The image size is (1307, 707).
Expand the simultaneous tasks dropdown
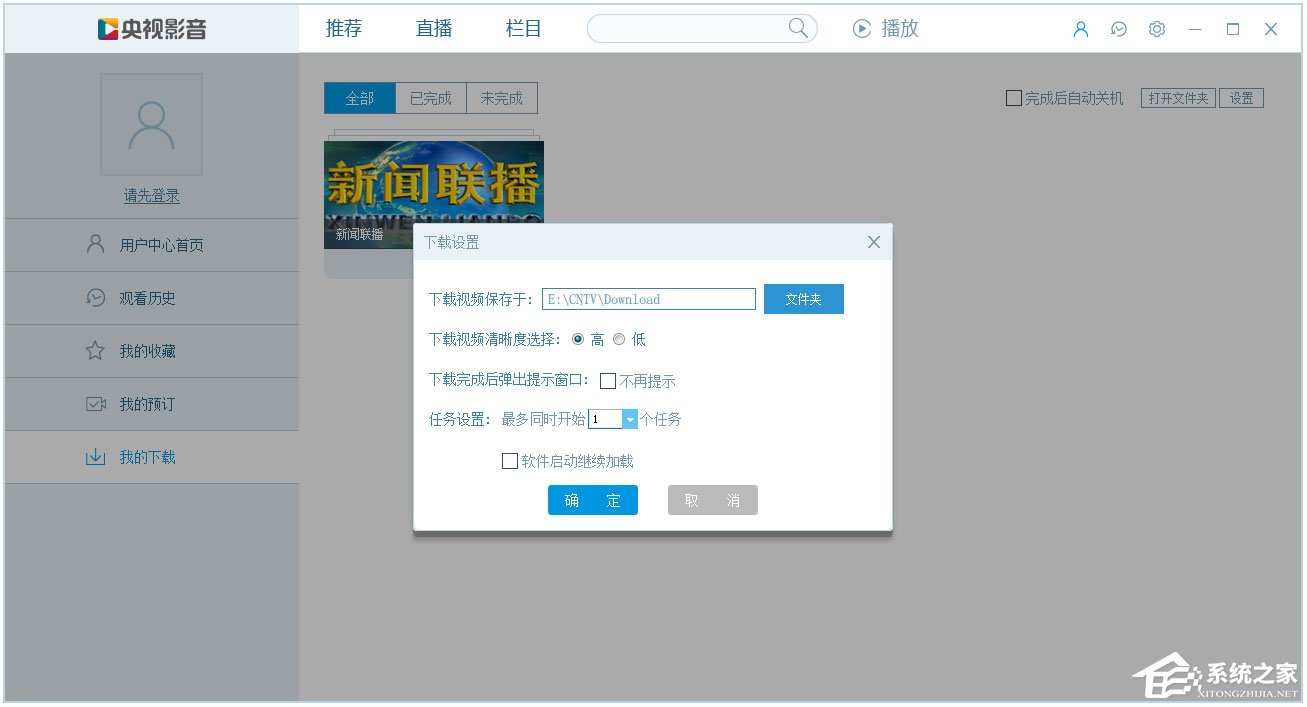[x=630, y=418]
